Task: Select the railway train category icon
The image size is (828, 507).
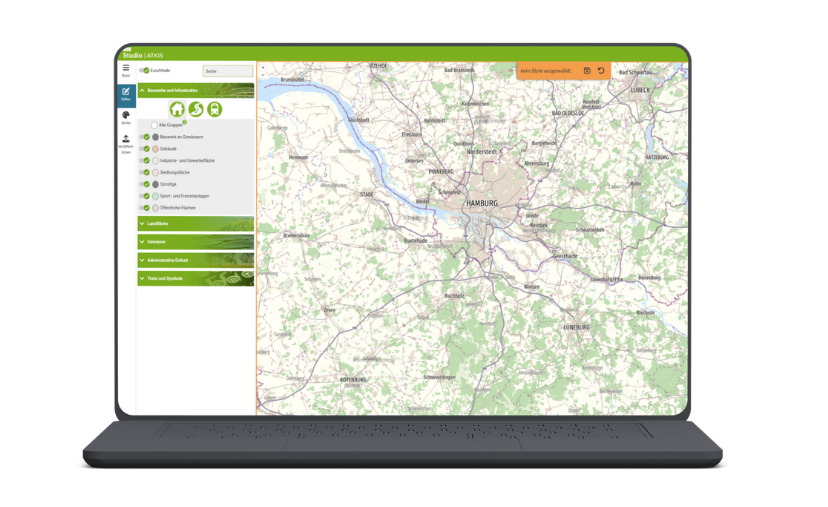Action: pyautogui.click(x=214, y=109)
